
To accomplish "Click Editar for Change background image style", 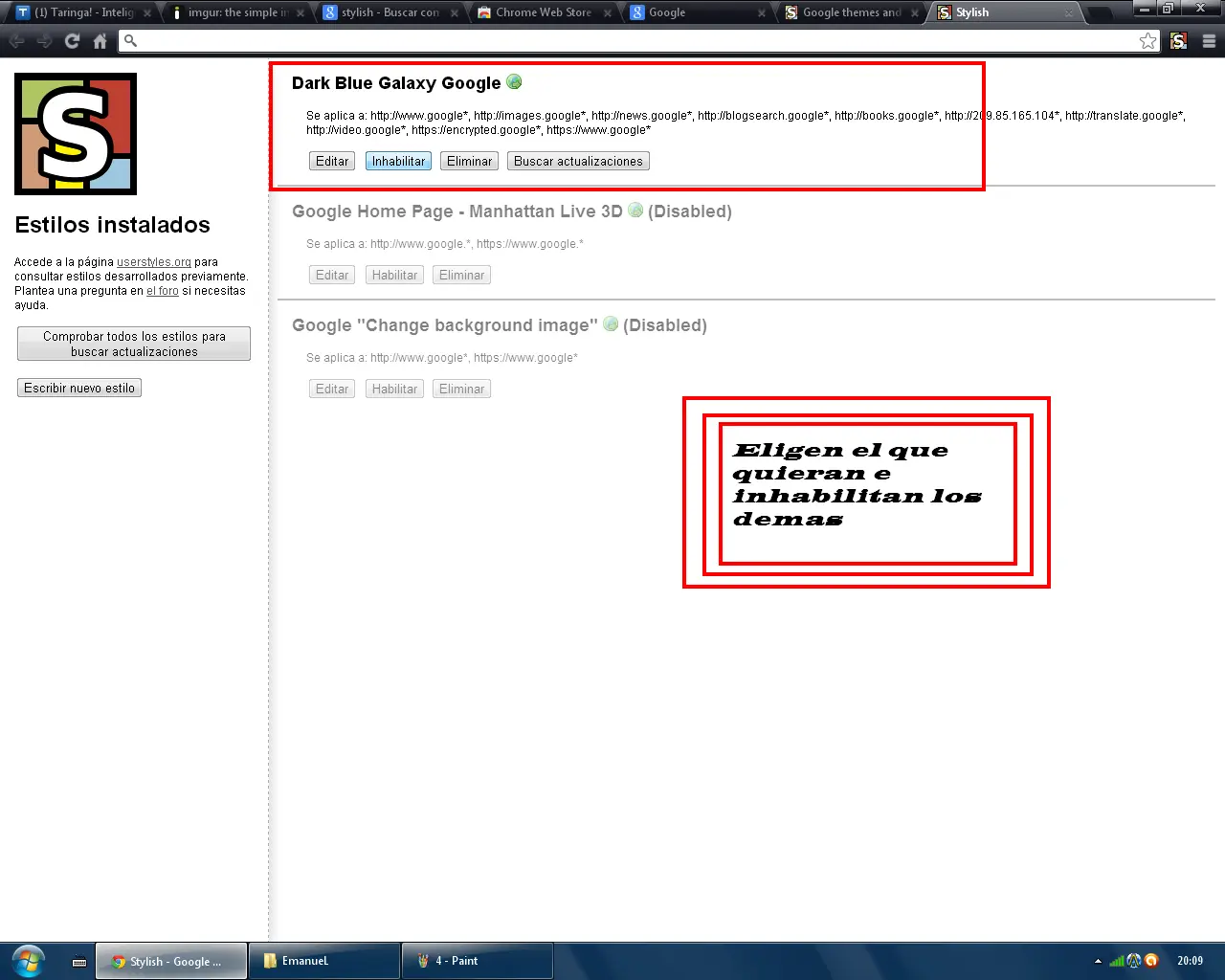I will [332, 389].
